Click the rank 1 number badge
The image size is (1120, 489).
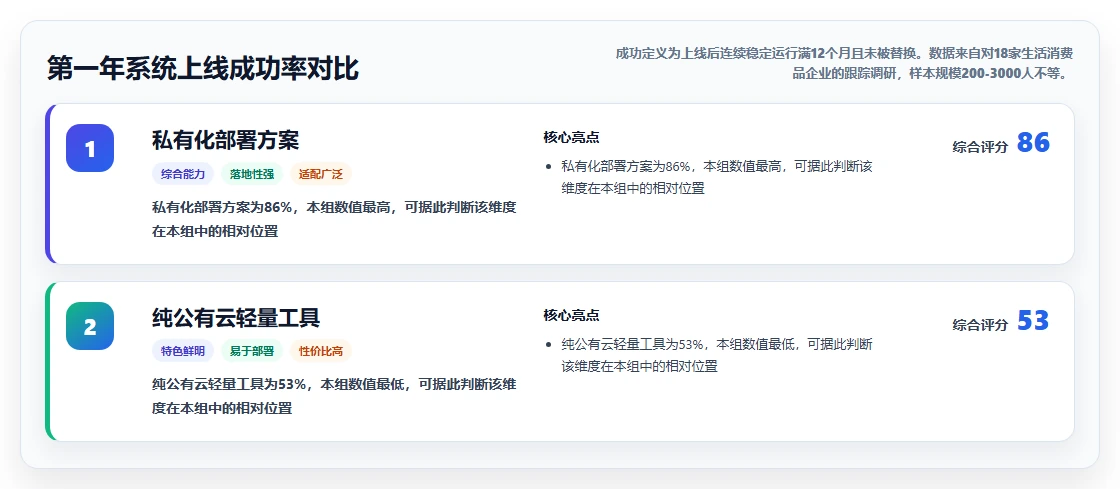[90, 148]
